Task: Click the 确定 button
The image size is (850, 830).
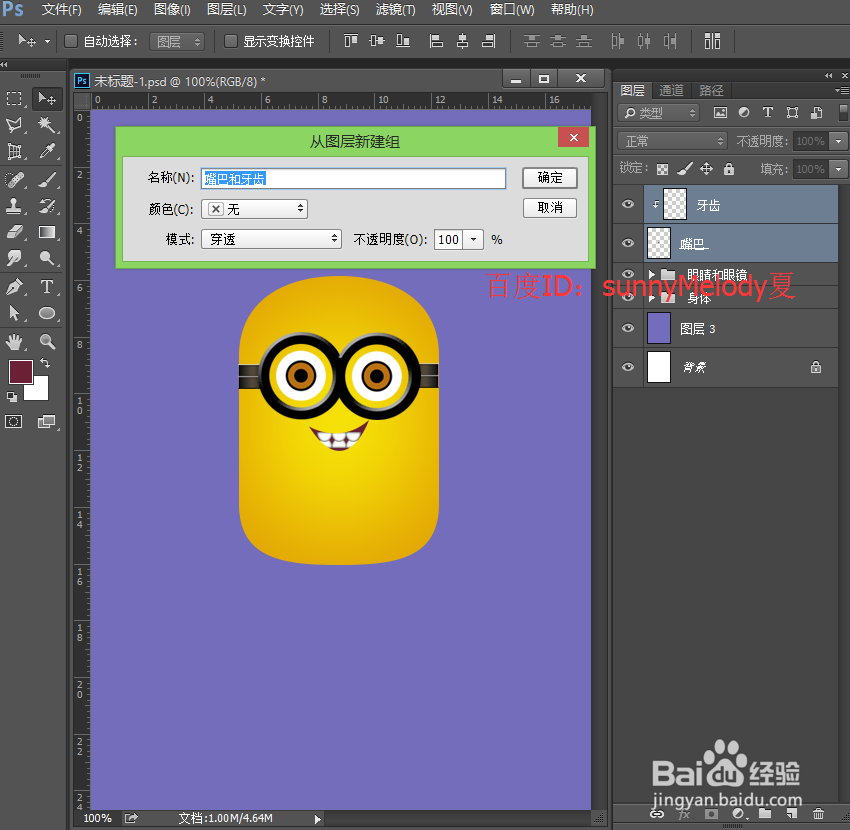Action: point(550,178)
